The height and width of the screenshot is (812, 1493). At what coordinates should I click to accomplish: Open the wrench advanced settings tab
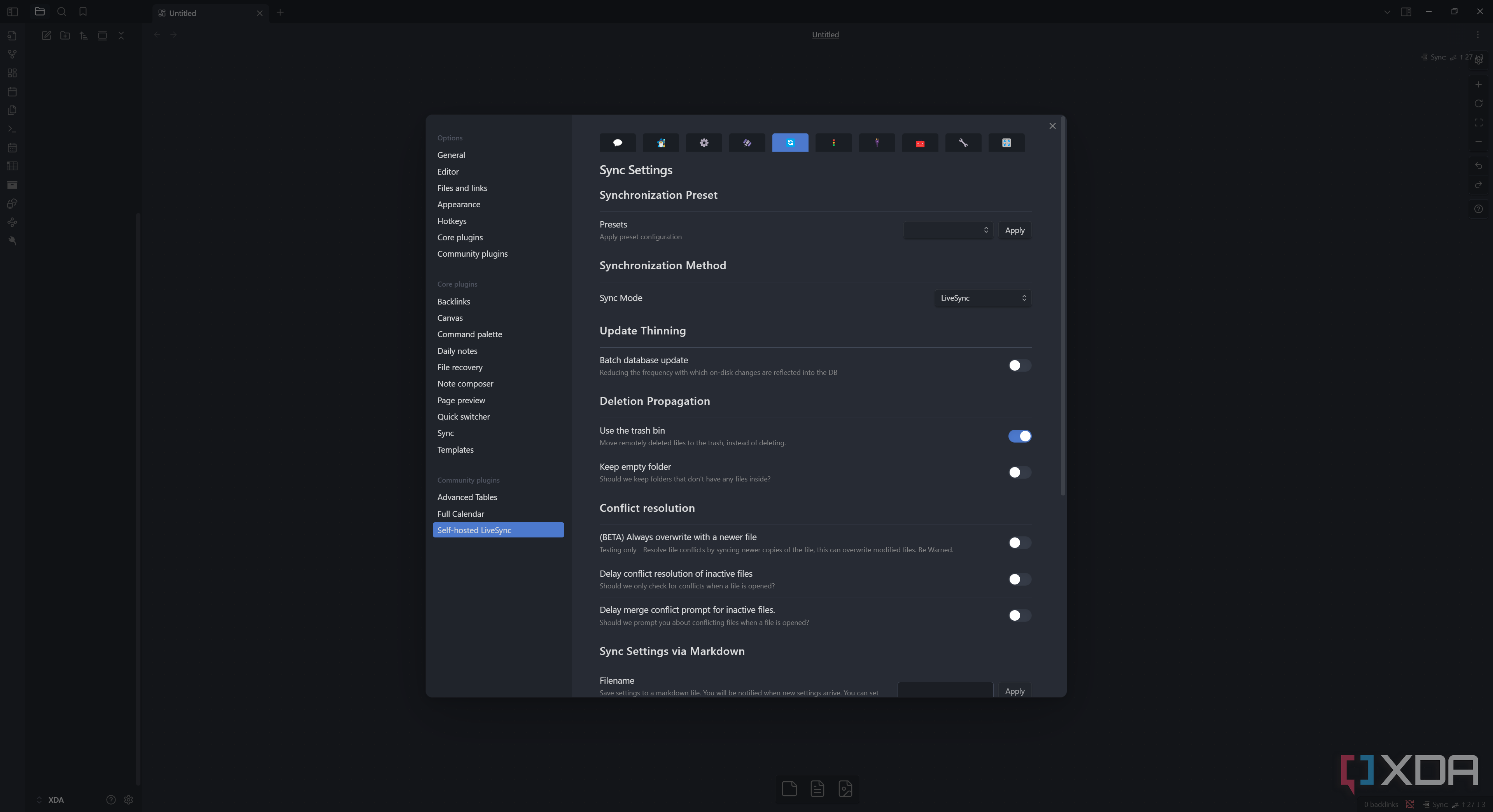pyautogui.click(x=963, y=143)
